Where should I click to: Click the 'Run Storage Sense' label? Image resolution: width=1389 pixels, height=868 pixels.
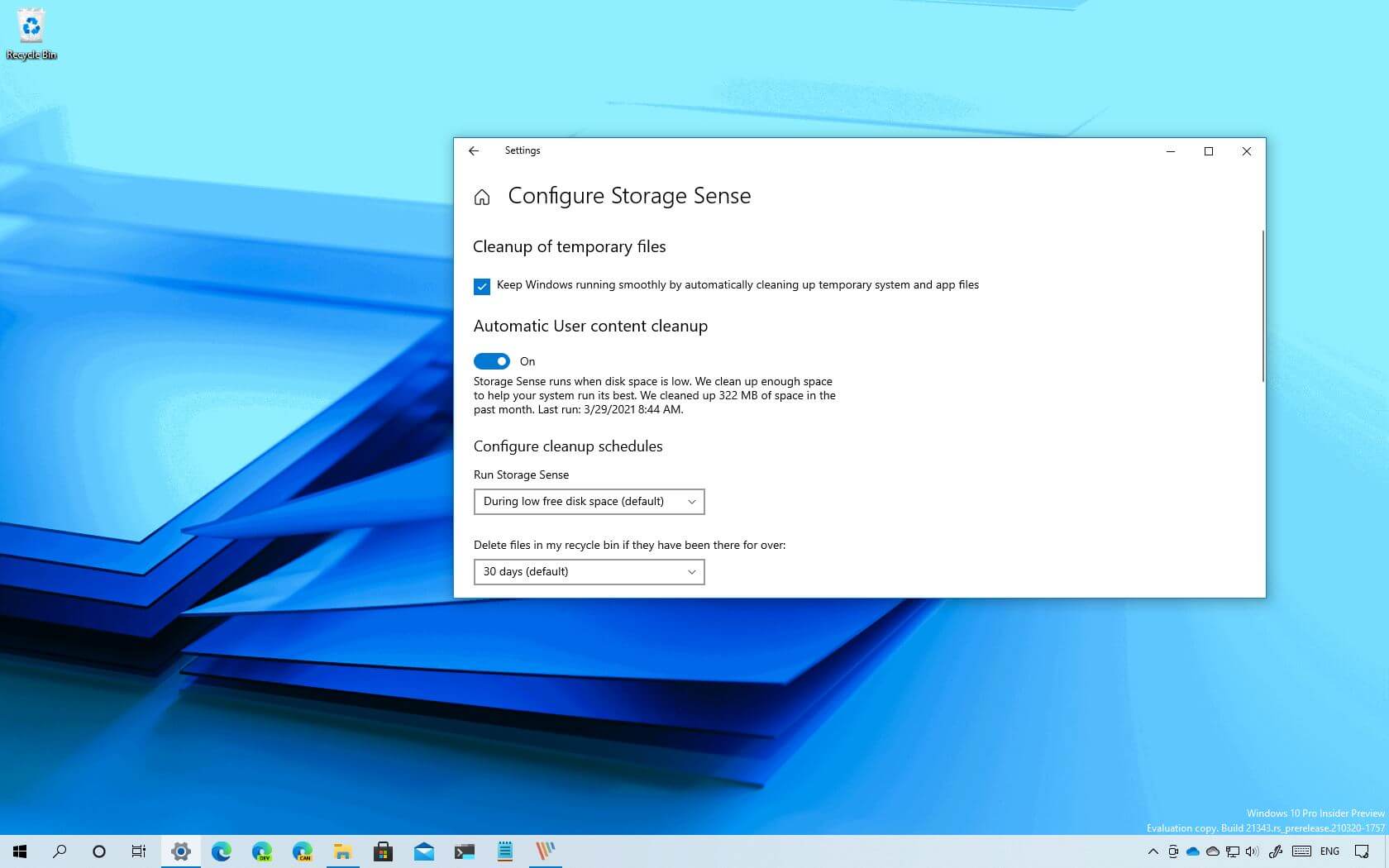(x=521, y=475)
